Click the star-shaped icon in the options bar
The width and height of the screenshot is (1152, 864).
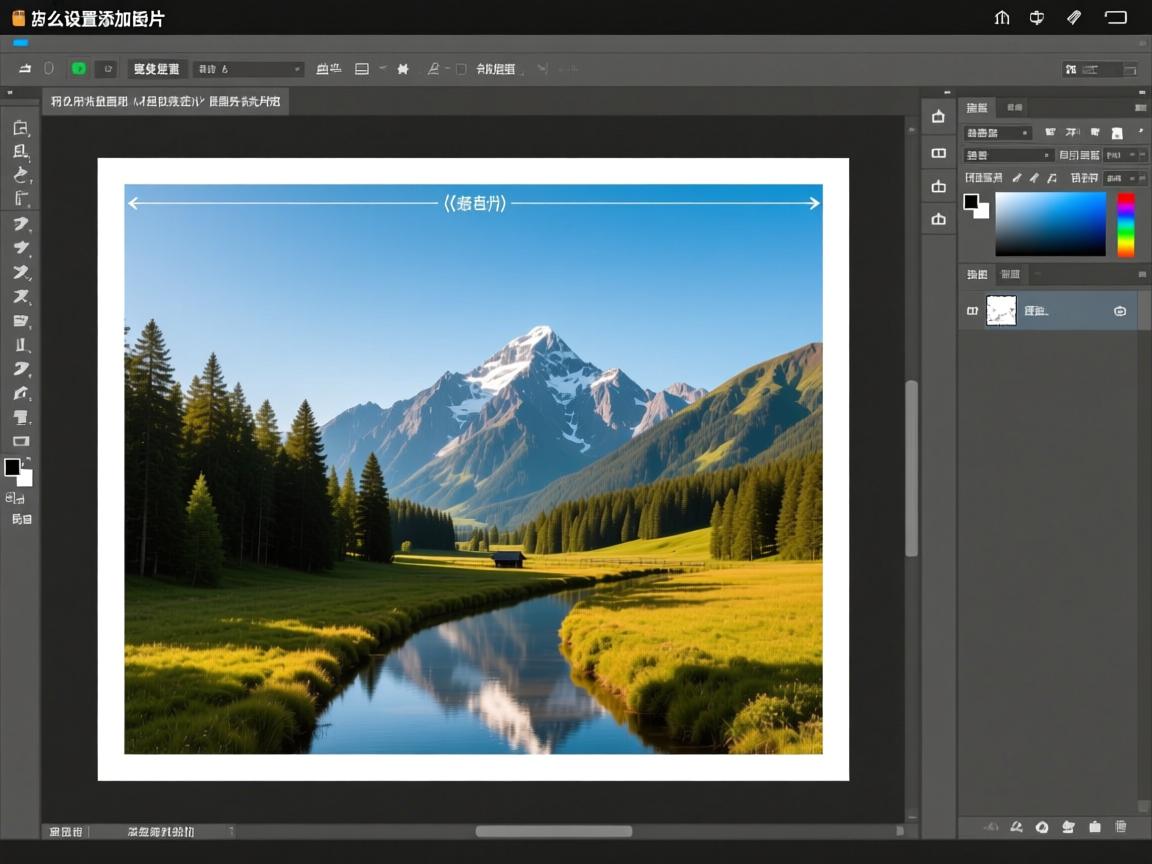point(403,69)
